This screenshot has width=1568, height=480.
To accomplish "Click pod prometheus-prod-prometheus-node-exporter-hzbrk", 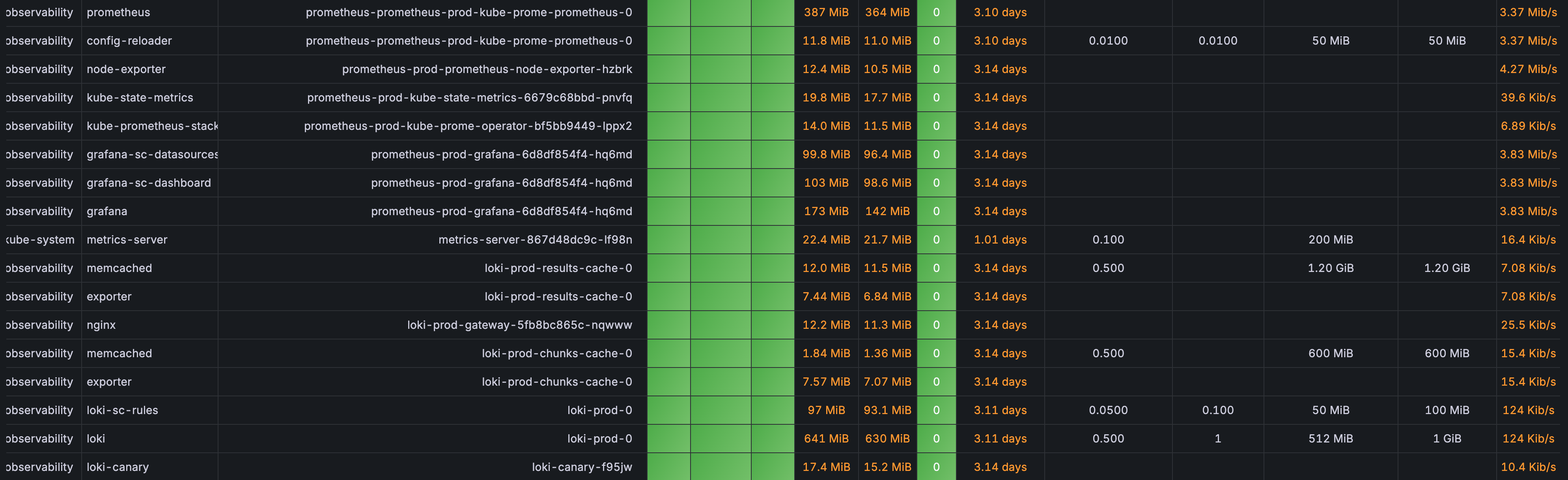I will [x=486, y=69].
